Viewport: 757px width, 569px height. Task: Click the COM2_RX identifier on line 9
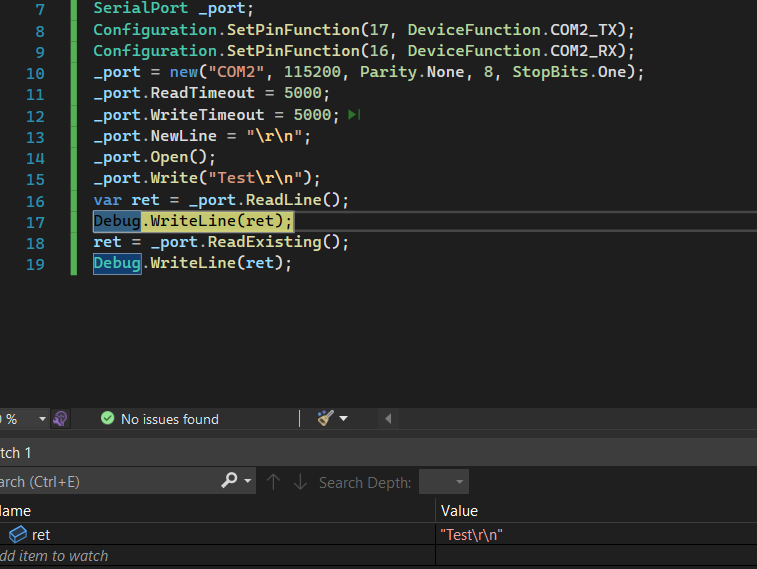pyautogui.click(x=584, y=51)
